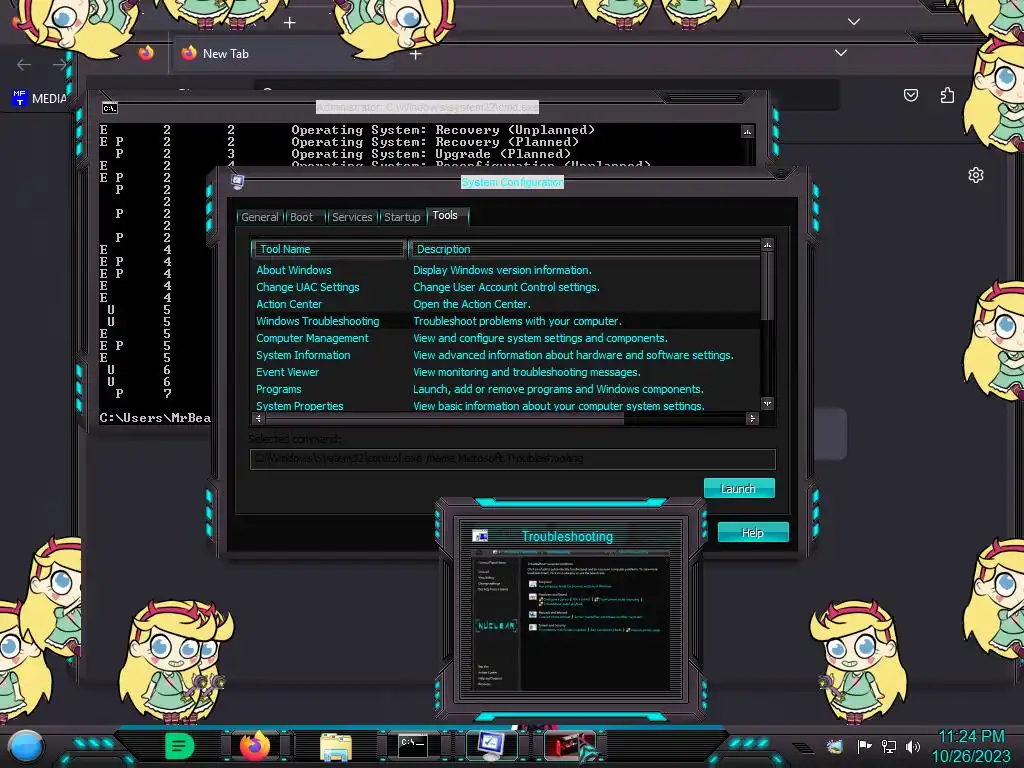Click 'Display Windows version information.' description
The width and height of the screenshot is (1024, 768).
click(x=502, y=270)
